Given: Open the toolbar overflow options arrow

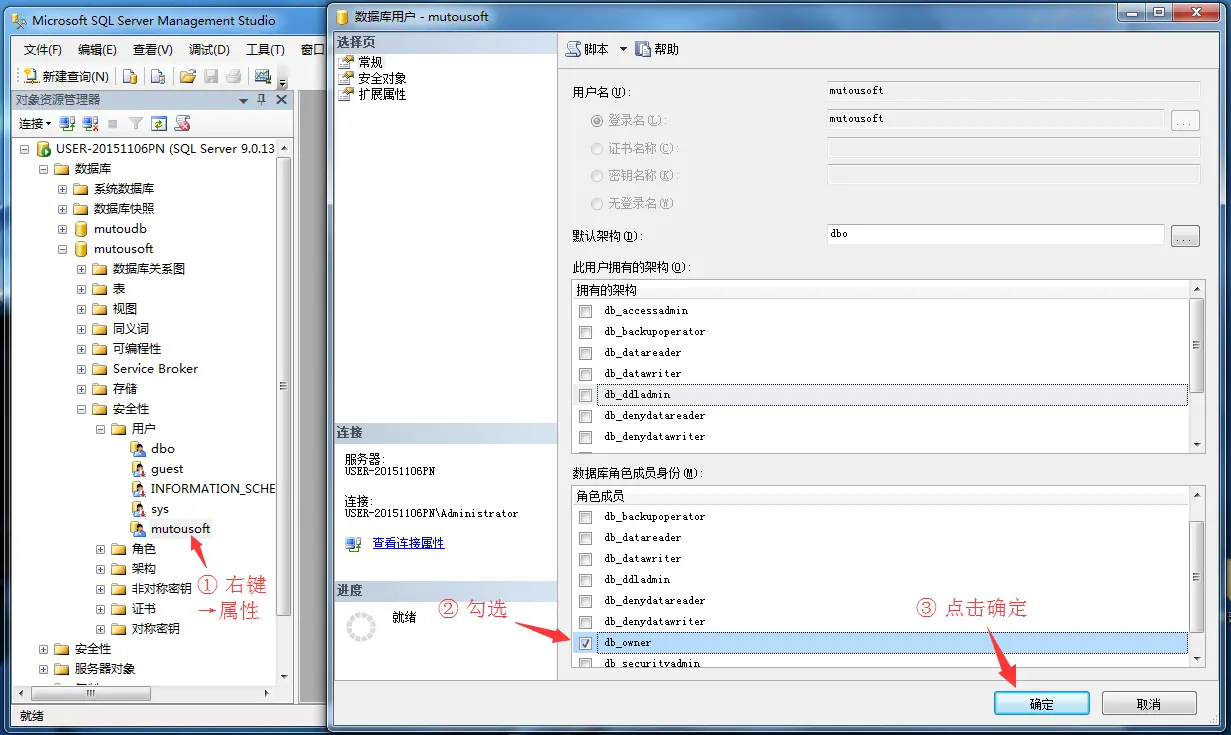Looking at the screenshot, I should point(283,80).
